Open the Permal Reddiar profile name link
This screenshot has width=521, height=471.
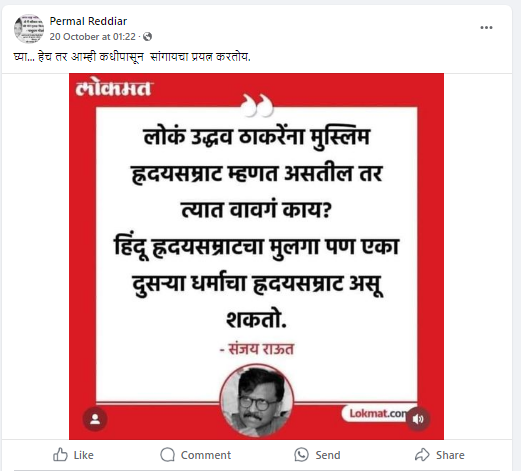(88, 21)
